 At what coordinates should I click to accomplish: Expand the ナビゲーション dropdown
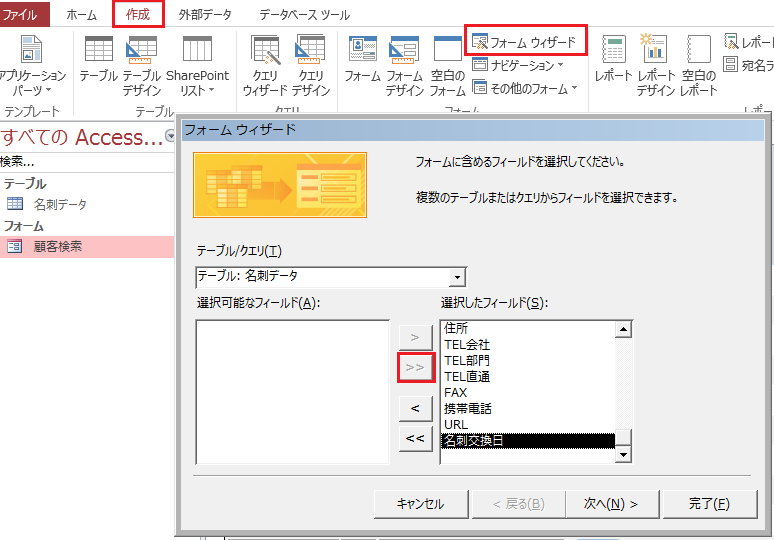520,65
